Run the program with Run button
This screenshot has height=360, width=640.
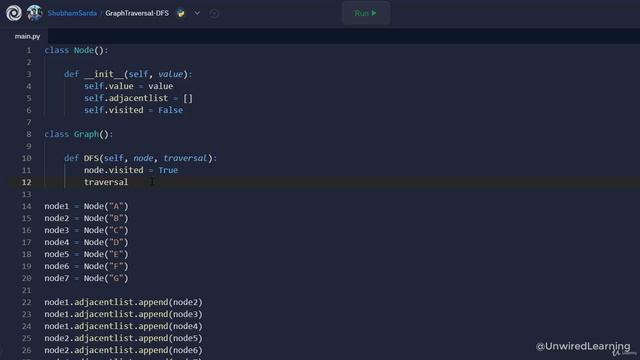coord(366,13)
